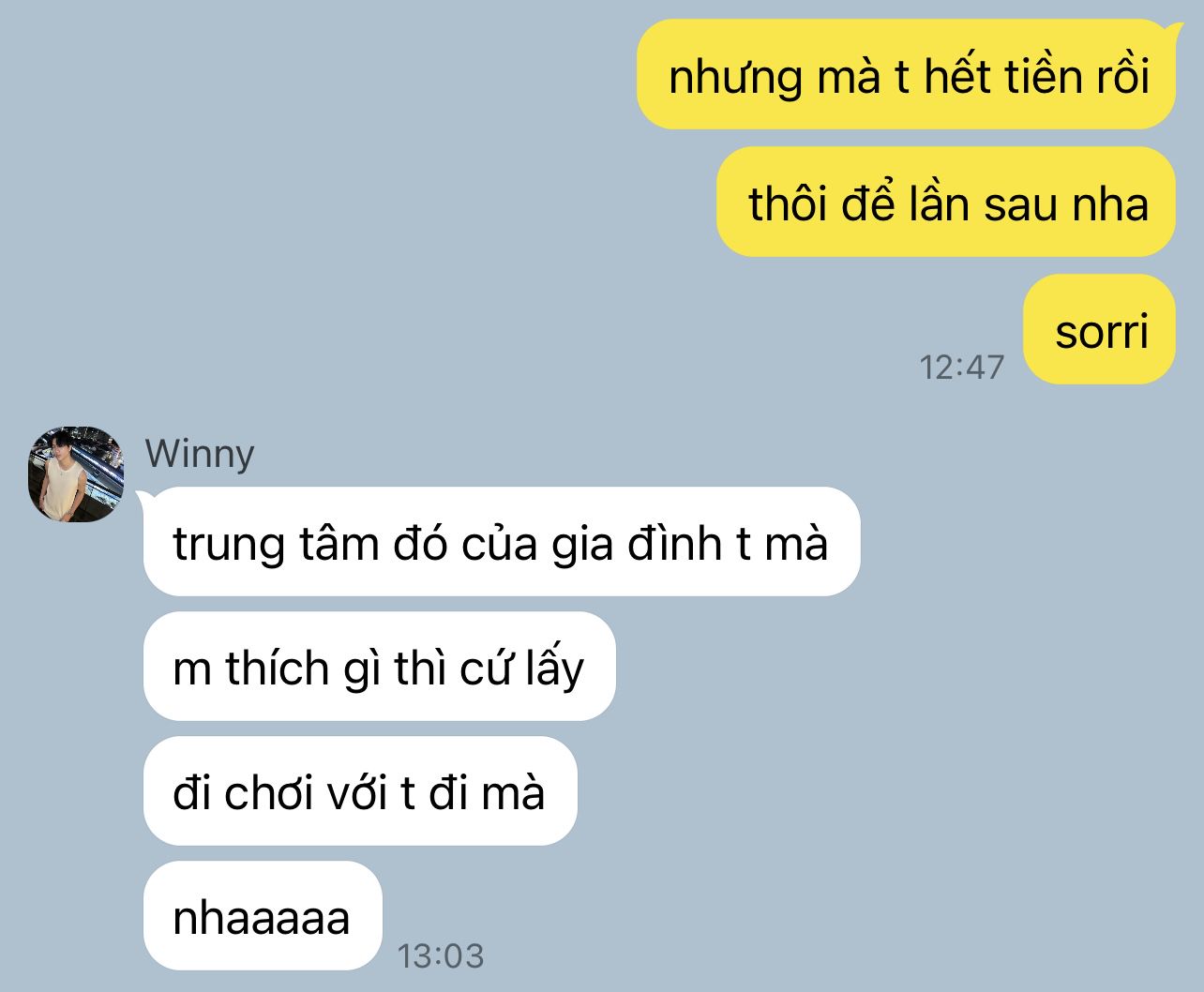Viewport: 1204px width, 992px height.
Task: Tap the yellow 'sorri' message bubble
Action: [x=1100, y=329]
